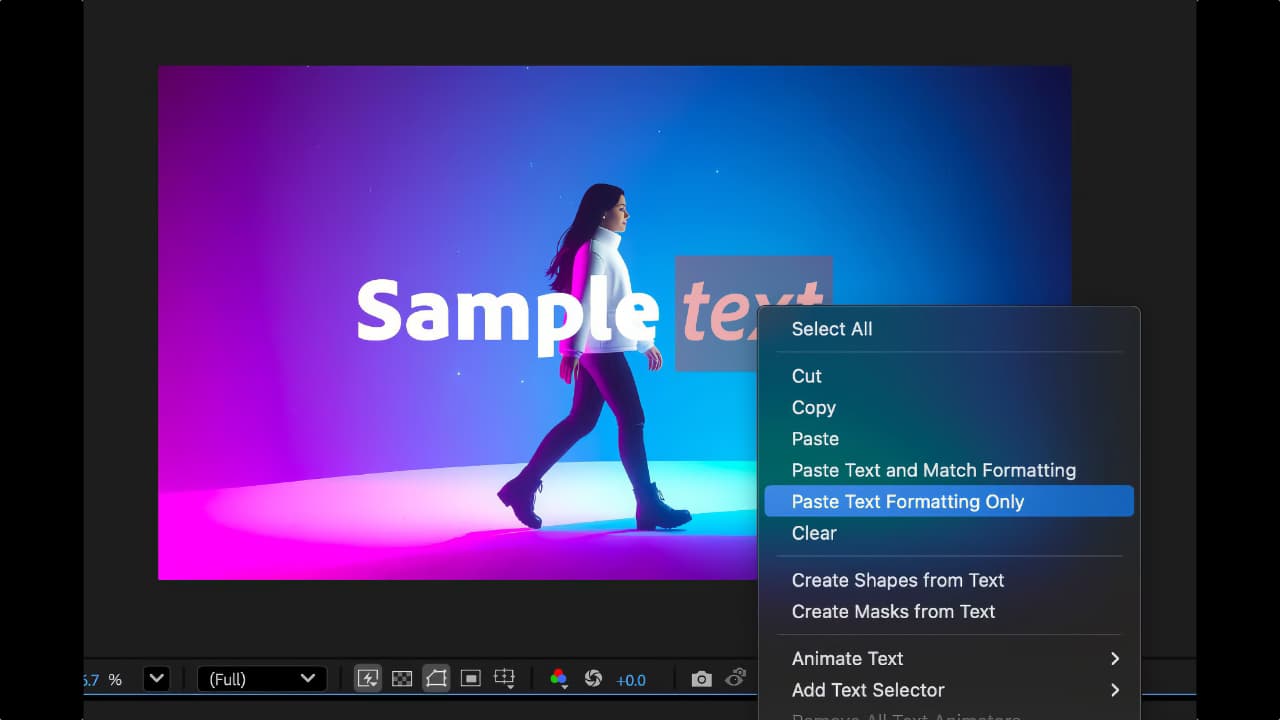This screenshot has height=720, width=1280.
Task: Select Create Masks from Text
Action: click(893, 611)
